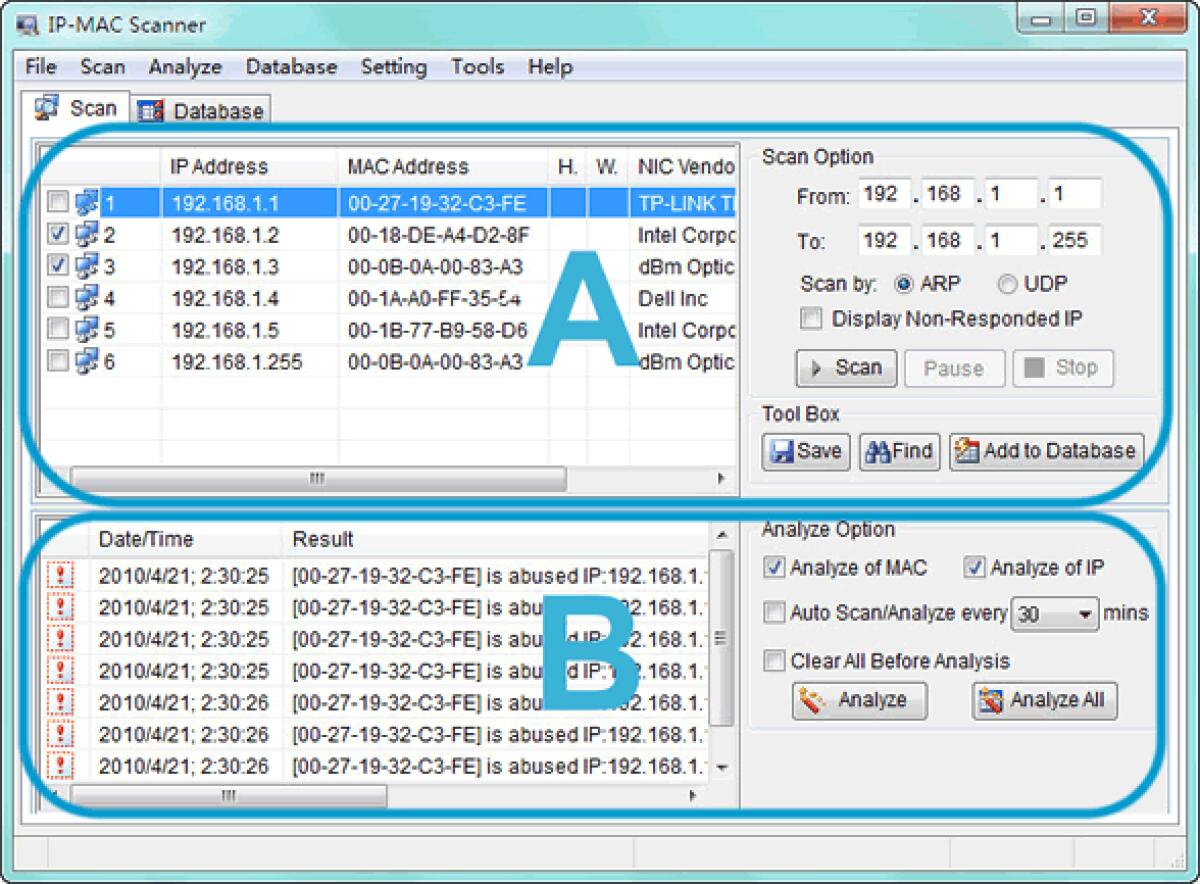Enable Clear All Before Analysis

[x=774, y=661]
